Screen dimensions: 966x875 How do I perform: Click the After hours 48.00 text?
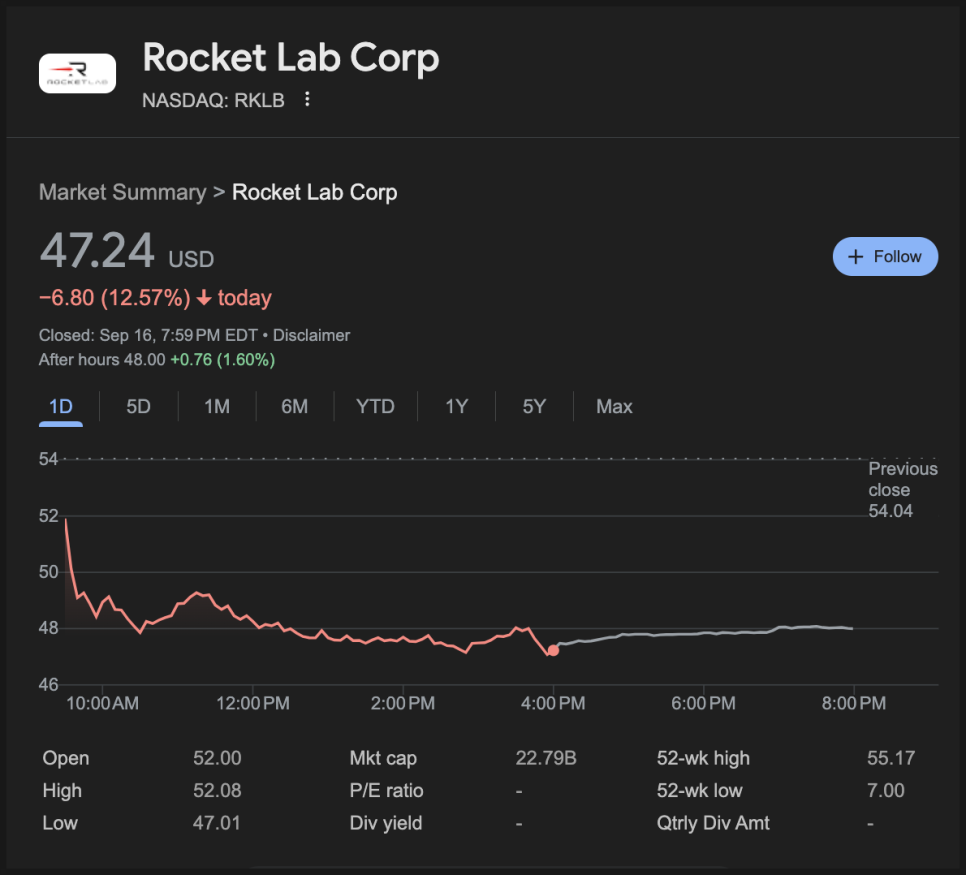point(102,360)
